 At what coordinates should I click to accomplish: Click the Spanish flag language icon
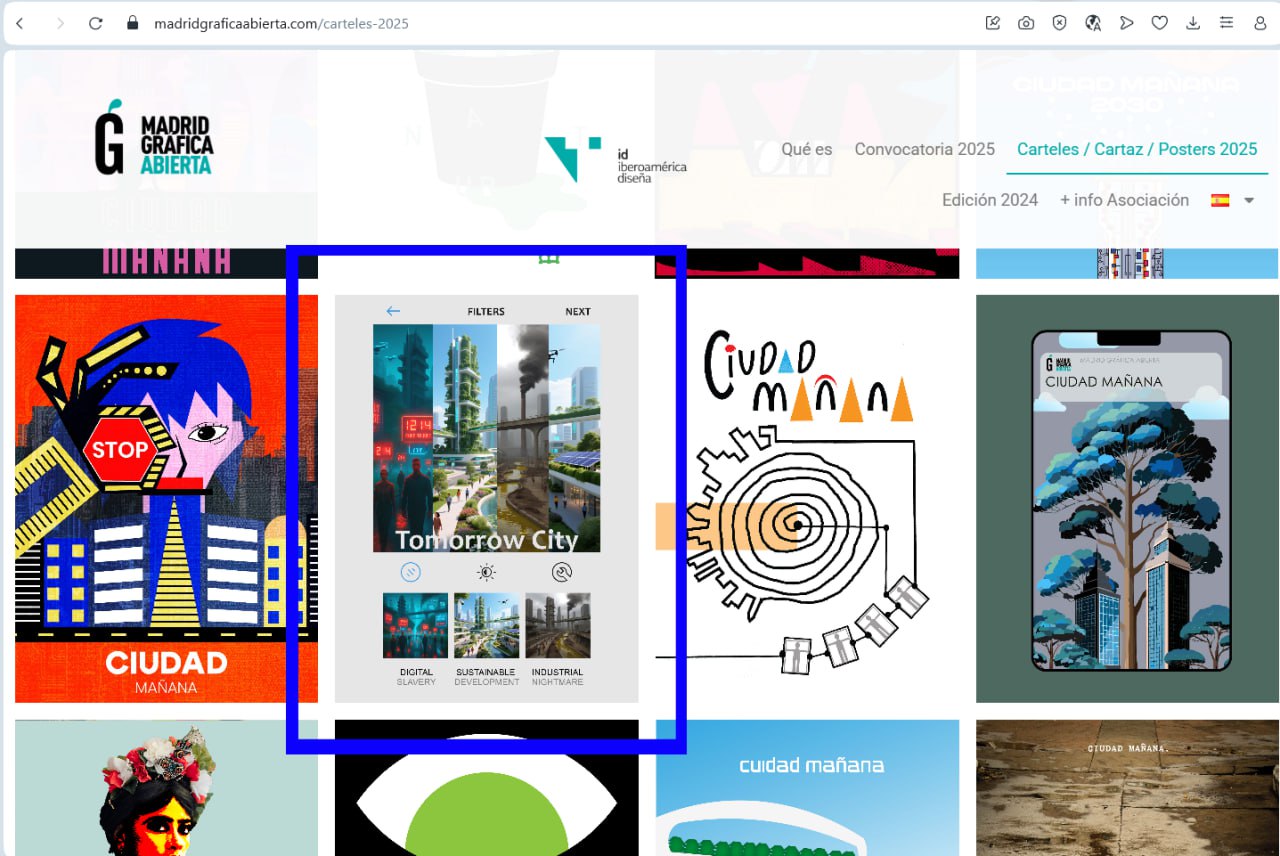(1220, 200)
